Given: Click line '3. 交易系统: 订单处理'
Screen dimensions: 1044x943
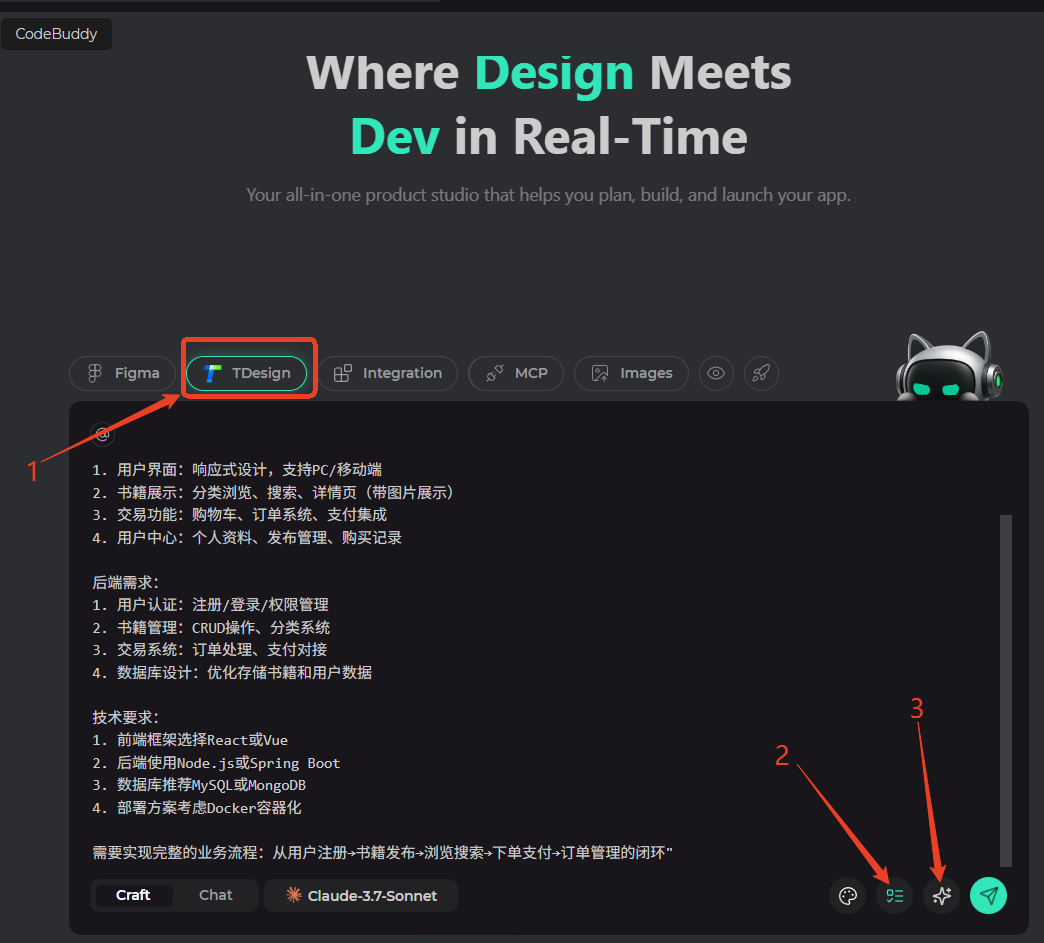Looking at the screenshot, I should point(210,649).
